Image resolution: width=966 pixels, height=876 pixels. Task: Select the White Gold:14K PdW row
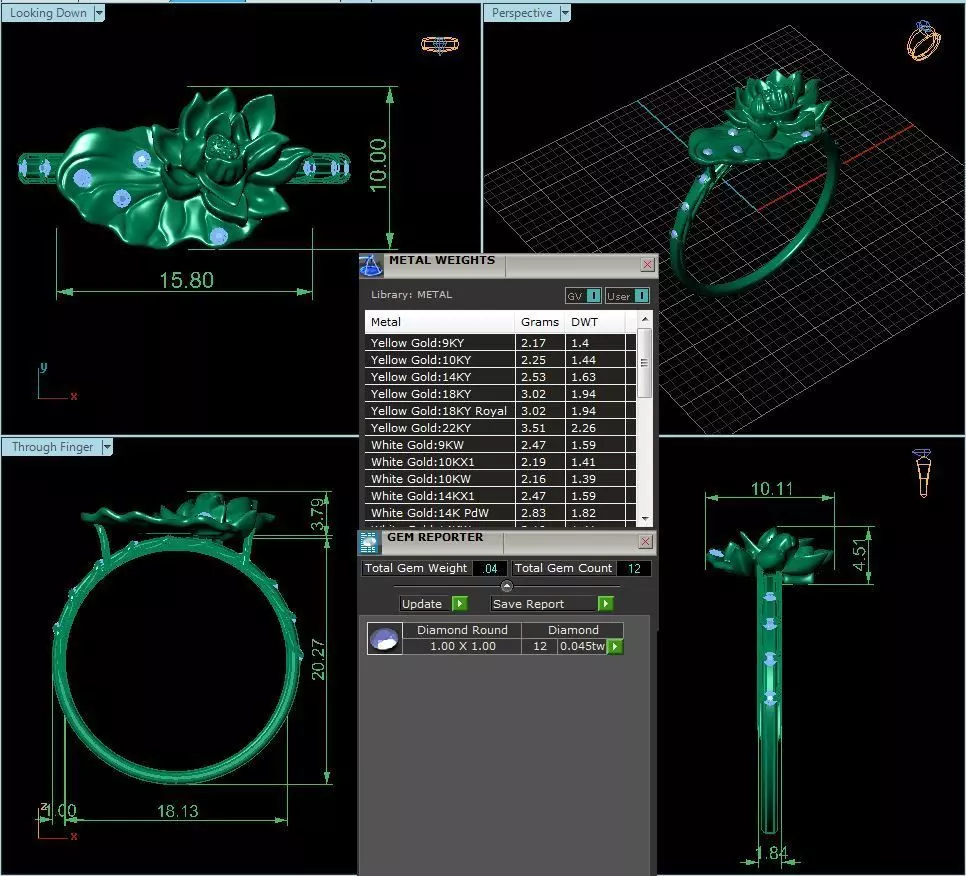[x=500, y=513]
